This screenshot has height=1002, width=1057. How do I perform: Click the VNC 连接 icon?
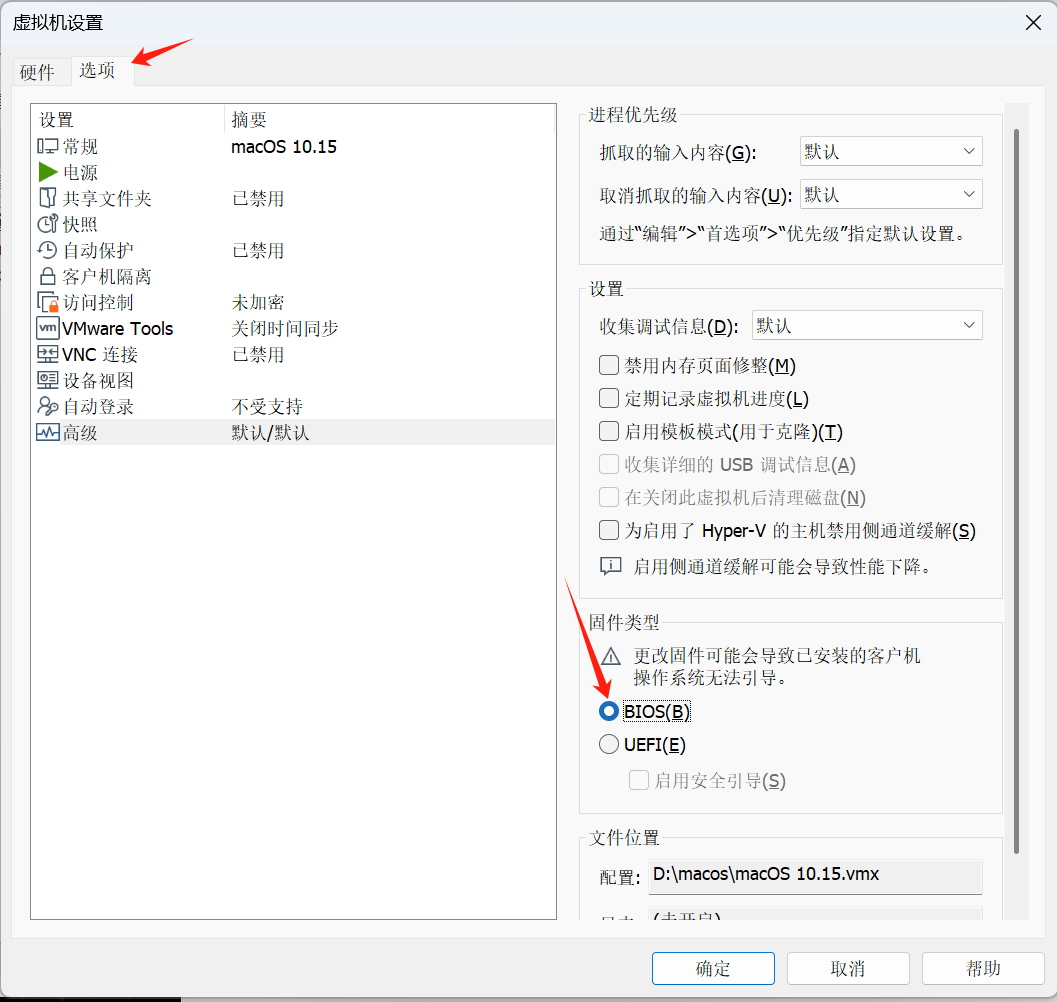coord(47,354)
